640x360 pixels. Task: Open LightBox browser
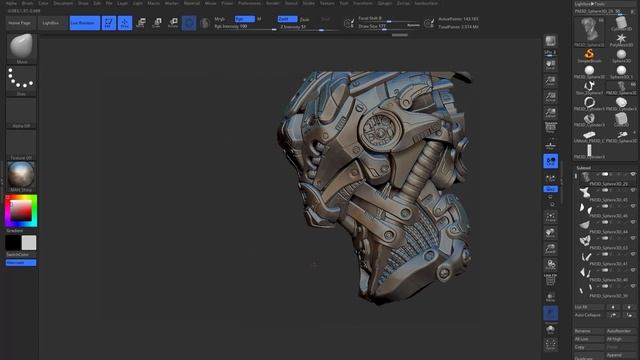point(52,23)
